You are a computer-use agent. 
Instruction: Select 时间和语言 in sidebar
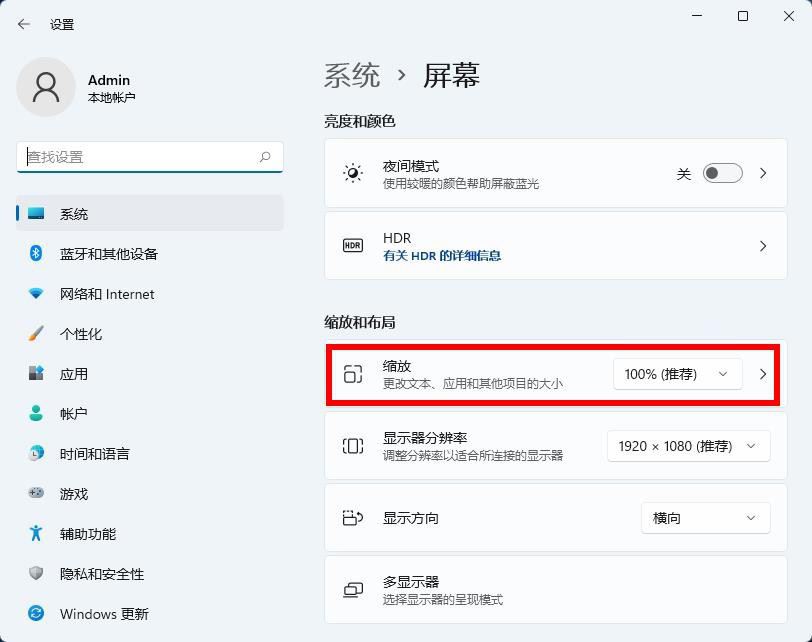[x=94, y=454]
